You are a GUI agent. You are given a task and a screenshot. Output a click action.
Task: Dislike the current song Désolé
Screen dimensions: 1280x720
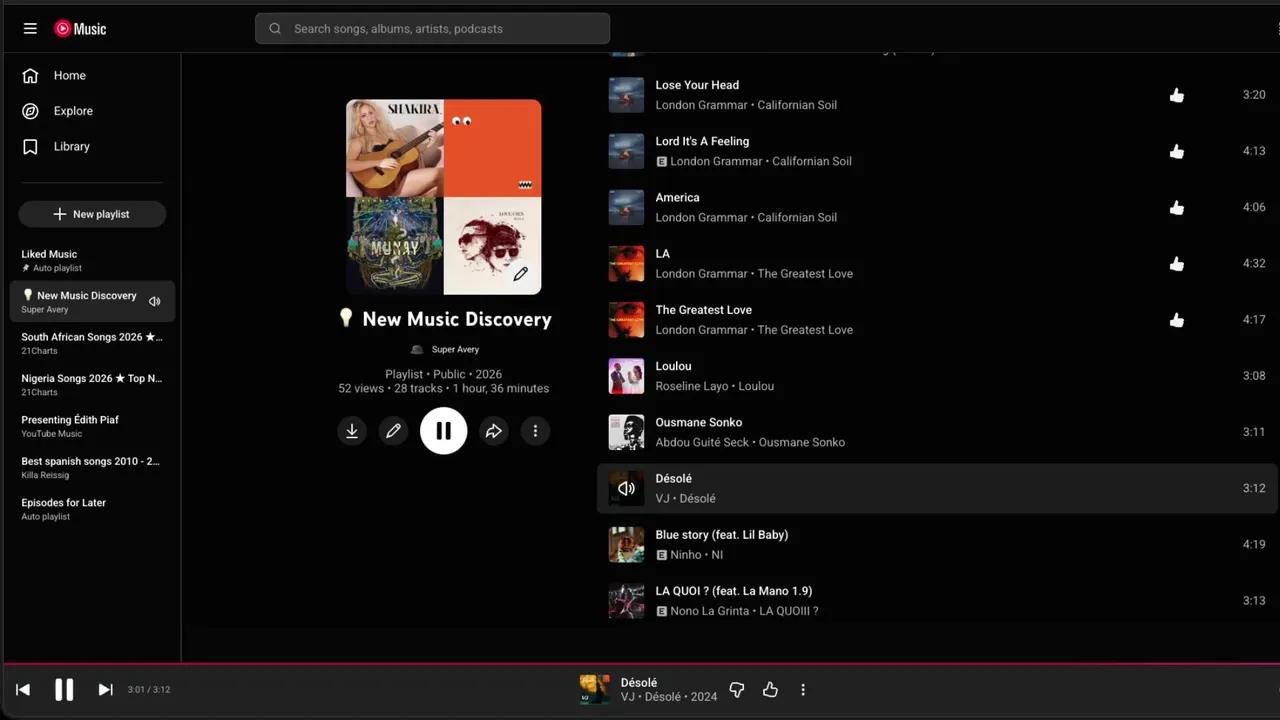(x=737, y=690)
